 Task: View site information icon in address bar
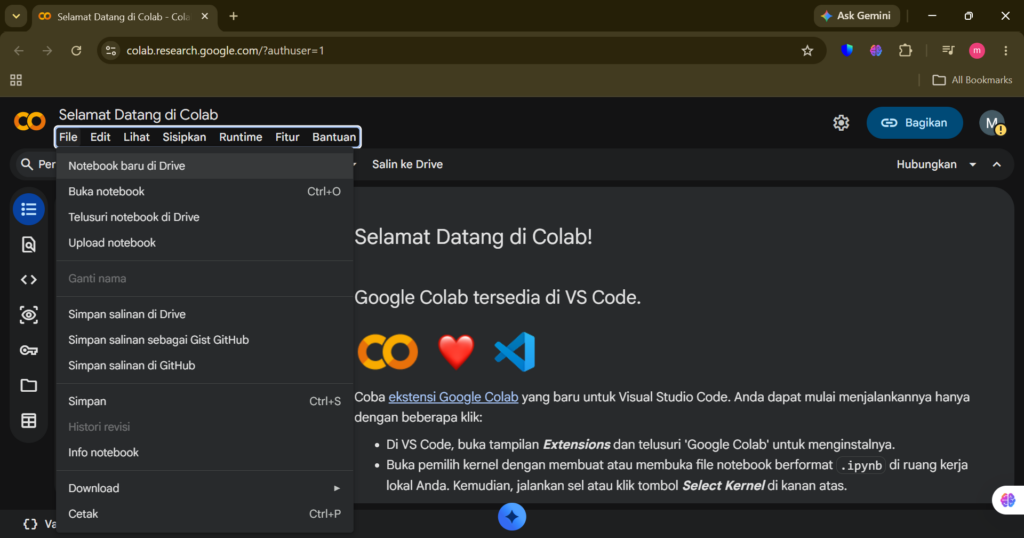pyautogui.click(x=111, y=50)
